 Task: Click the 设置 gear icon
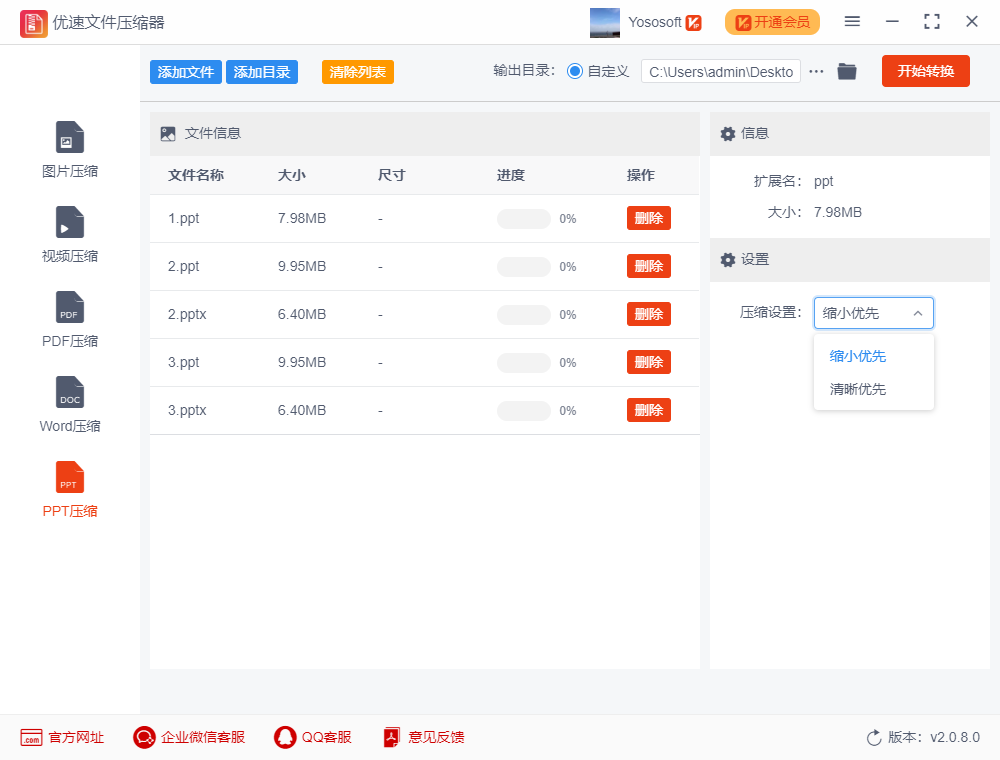coord(728,260)
